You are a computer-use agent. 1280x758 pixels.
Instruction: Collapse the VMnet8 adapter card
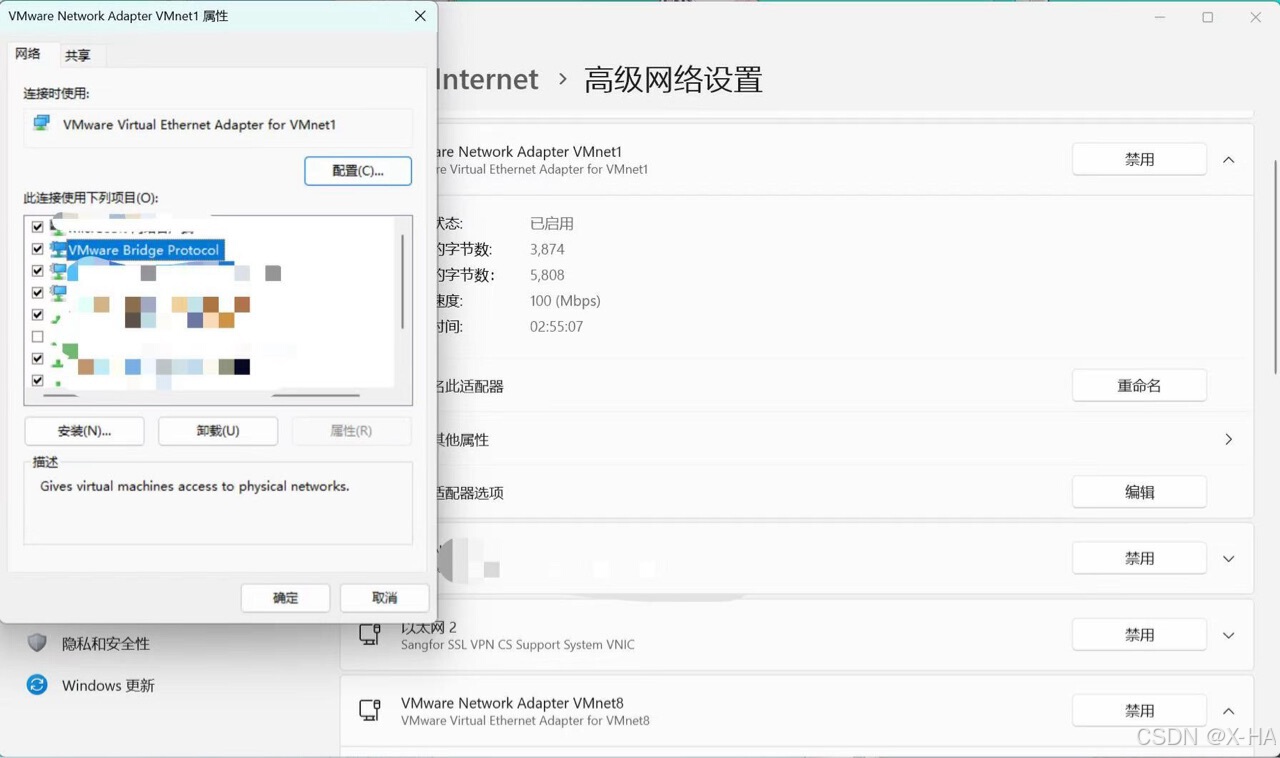[x=1229, y=711]
